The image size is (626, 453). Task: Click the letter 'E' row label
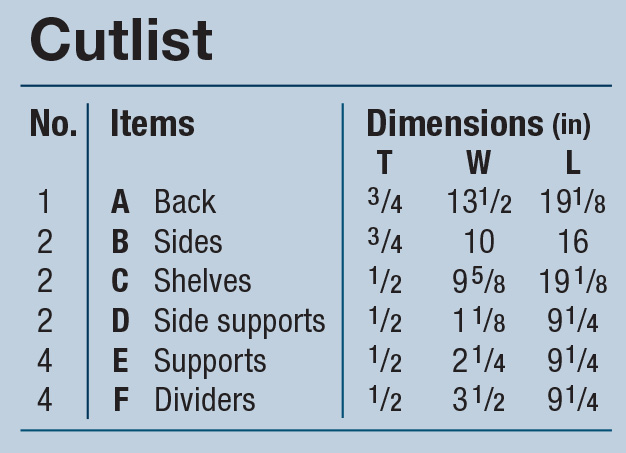[x=120, y=361]
